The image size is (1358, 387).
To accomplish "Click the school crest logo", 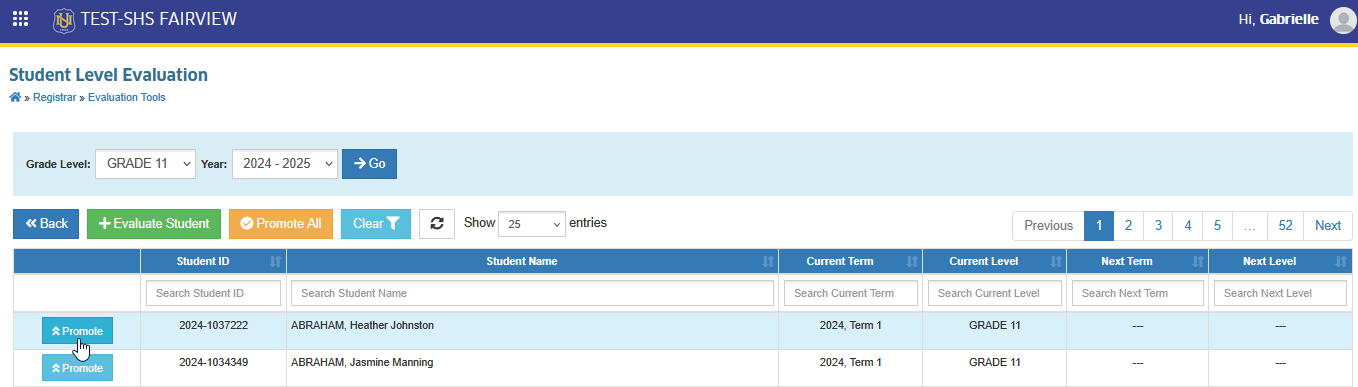I will coord(64,19).
